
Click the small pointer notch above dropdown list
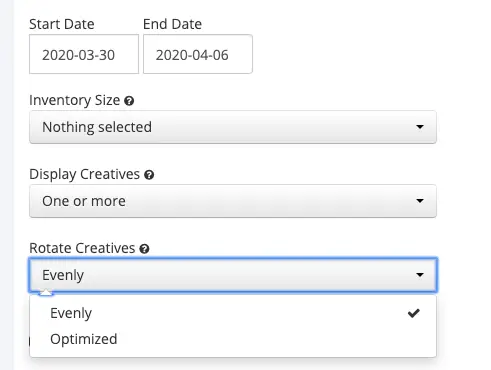coord(46,293)
